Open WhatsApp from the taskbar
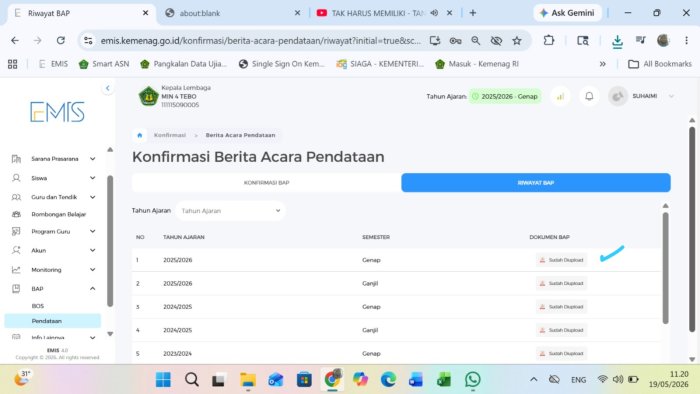The height and width of the screenshot is (394, 700). [472, 379]
